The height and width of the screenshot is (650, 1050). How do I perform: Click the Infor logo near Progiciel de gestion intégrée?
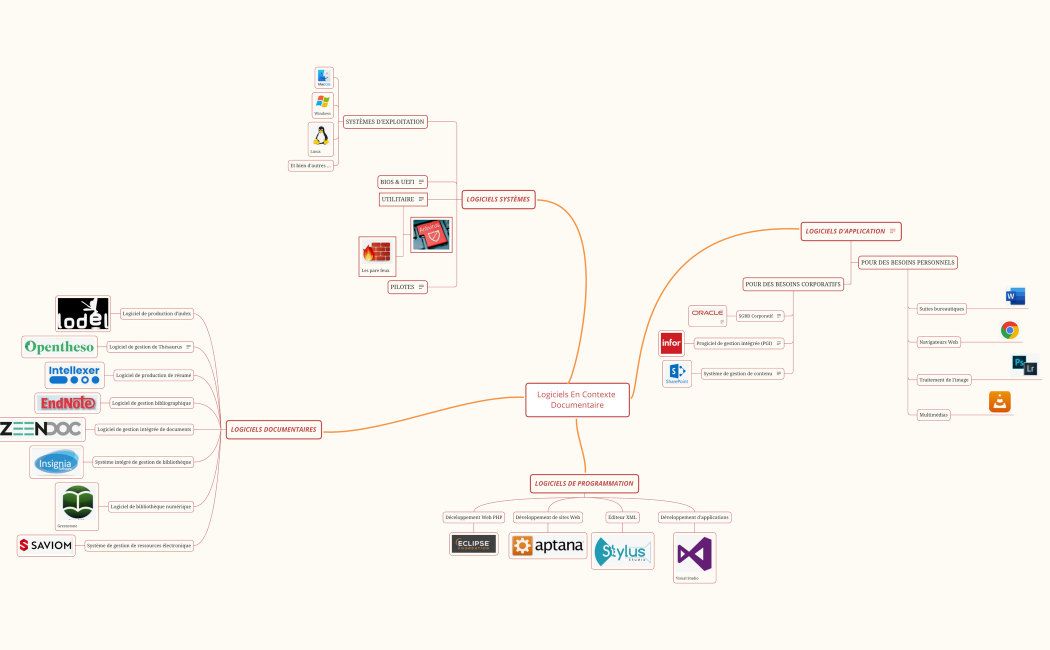(672, 342)
